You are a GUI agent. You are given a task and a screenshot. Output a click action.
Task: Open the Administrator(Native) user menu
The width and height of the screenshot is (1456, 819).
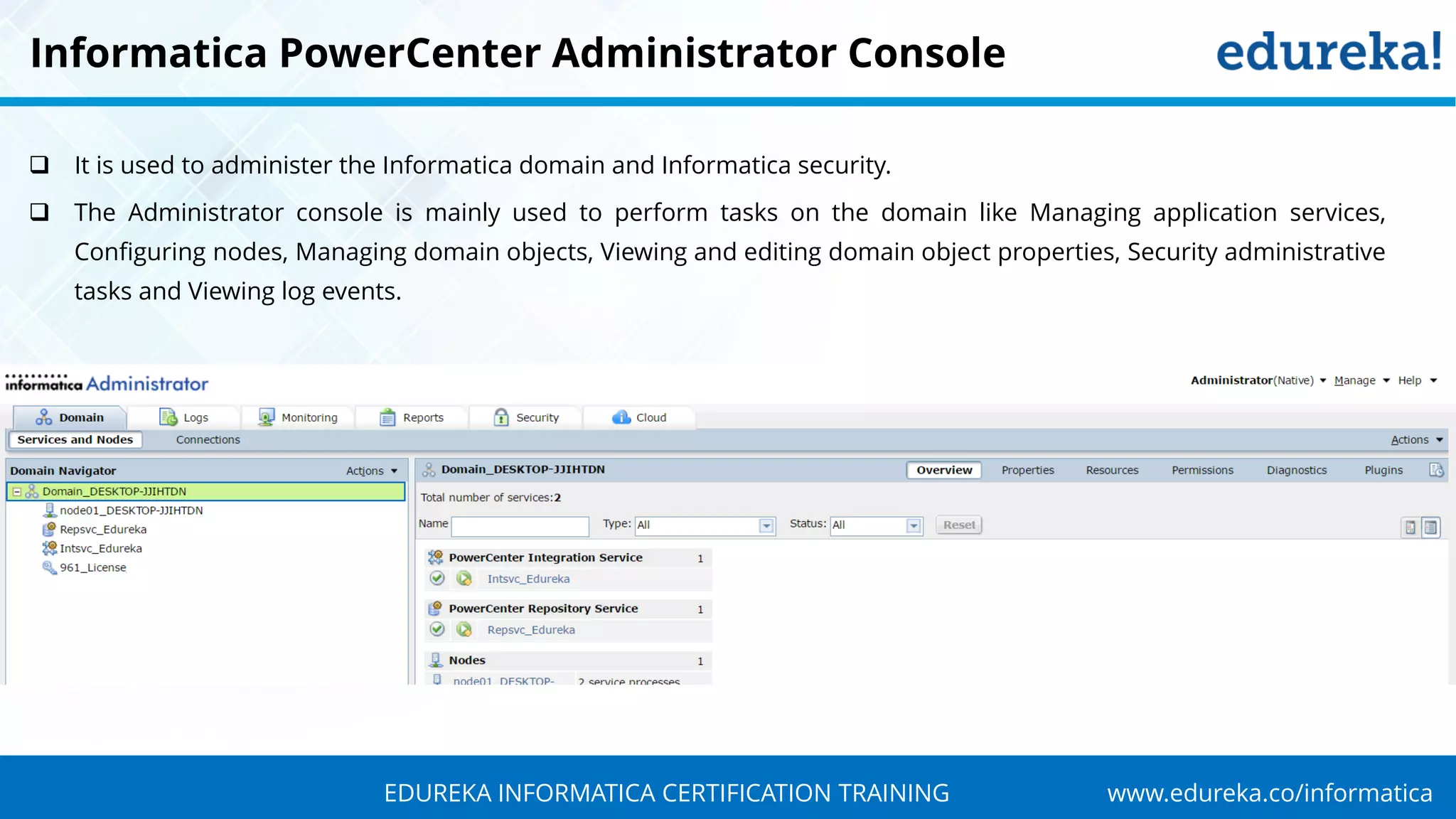(1258, 380)
